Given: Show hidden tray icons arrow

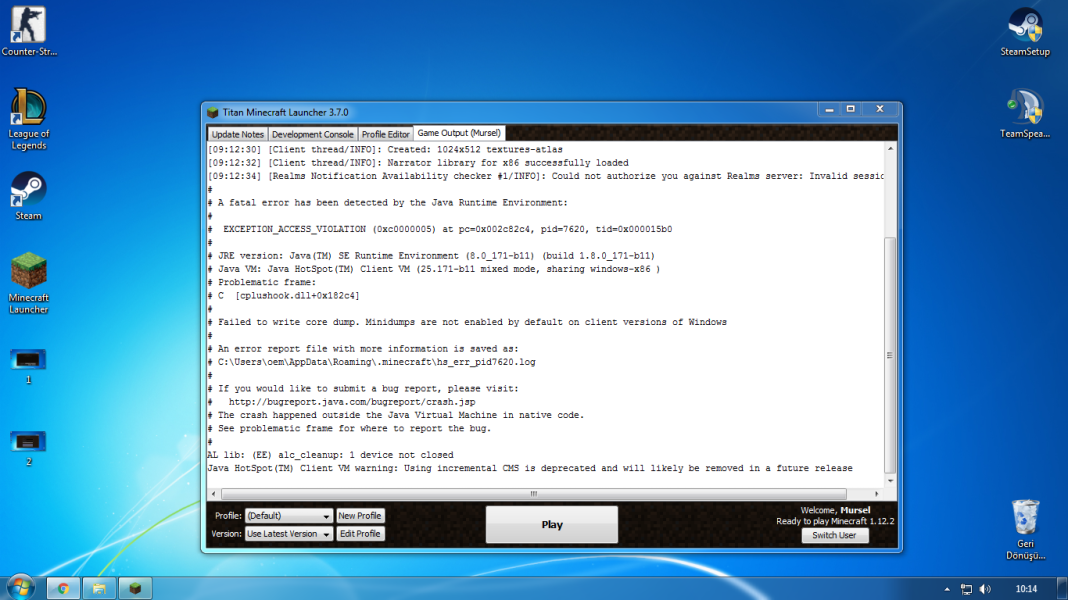Looking at the screenshot, I should [947, 589].
